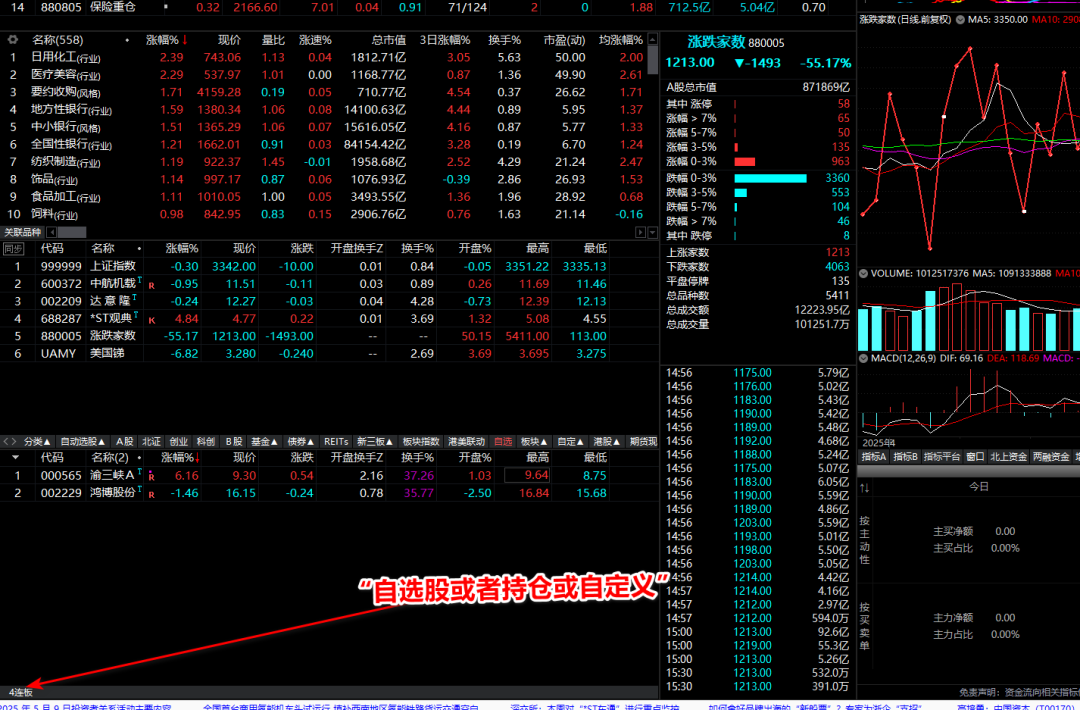Open the 指标平台 button
Screen dimensions: 1080x710
tap(942, 457)
